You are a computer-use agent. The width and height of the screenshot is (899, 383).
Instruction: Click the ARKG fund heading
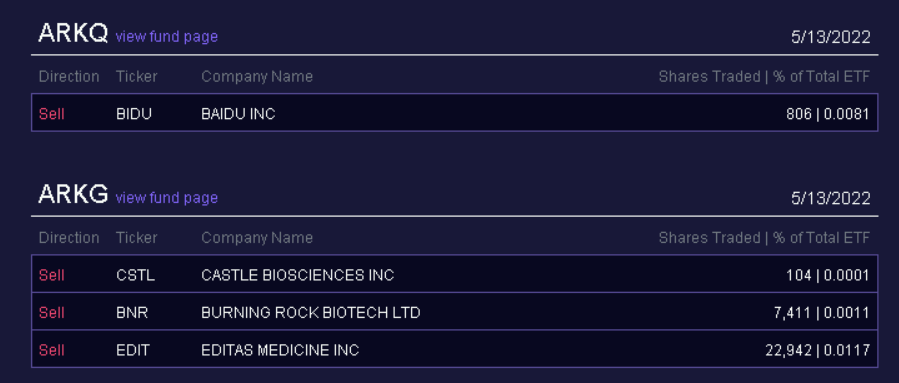coord(73,195)
